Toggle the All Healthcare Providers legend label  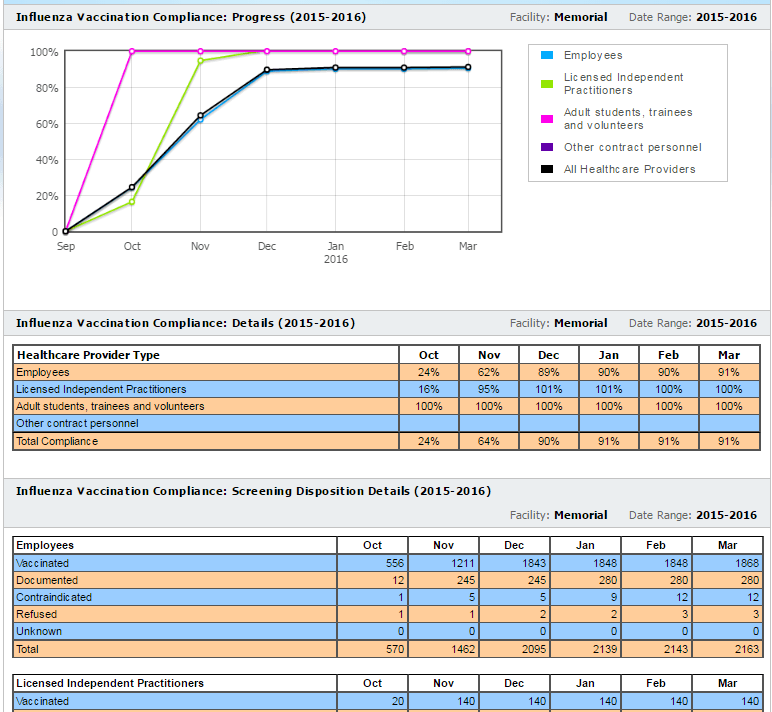pos(629,170)
